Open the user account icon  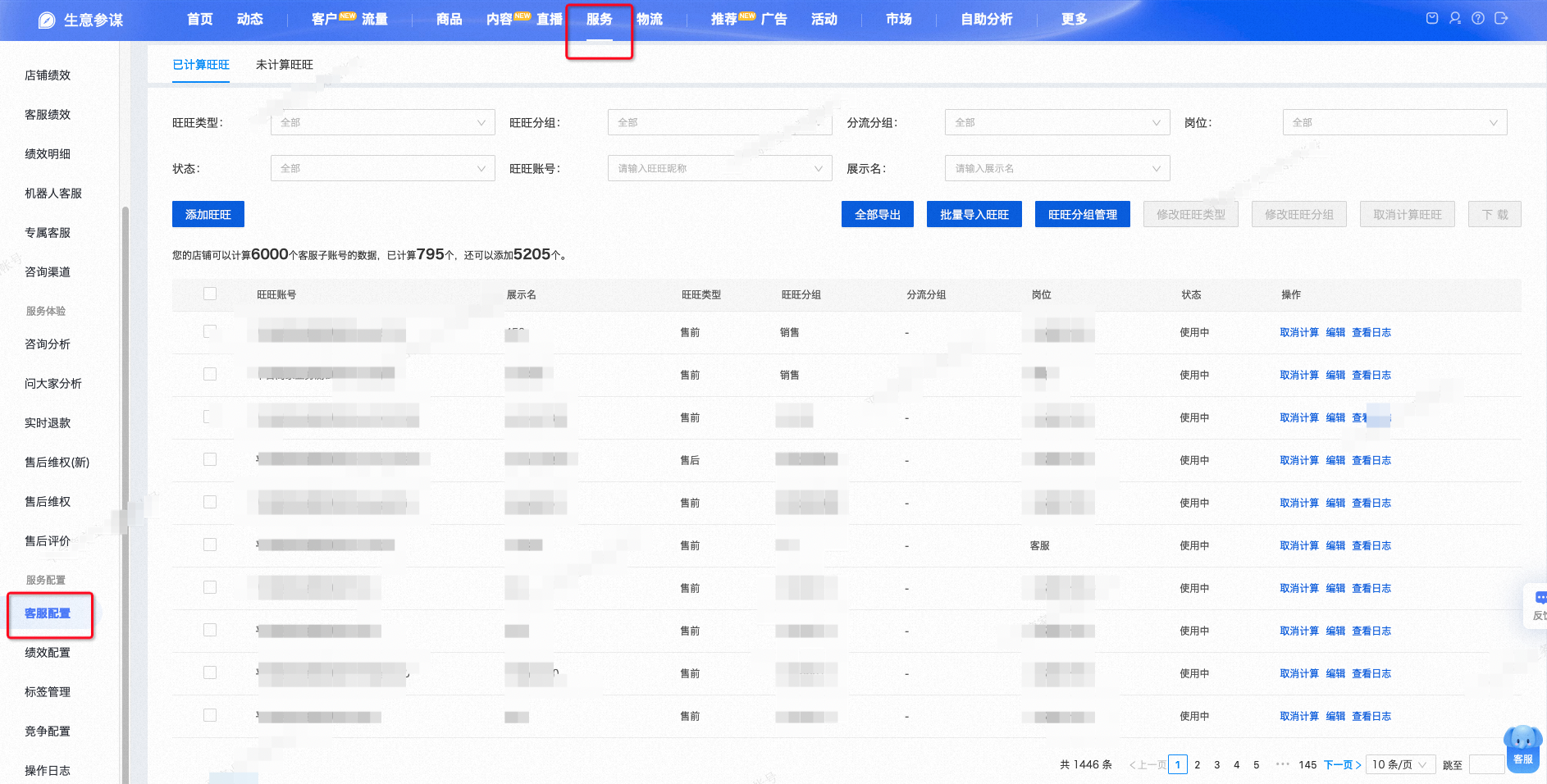click(x=1455, y=18)
